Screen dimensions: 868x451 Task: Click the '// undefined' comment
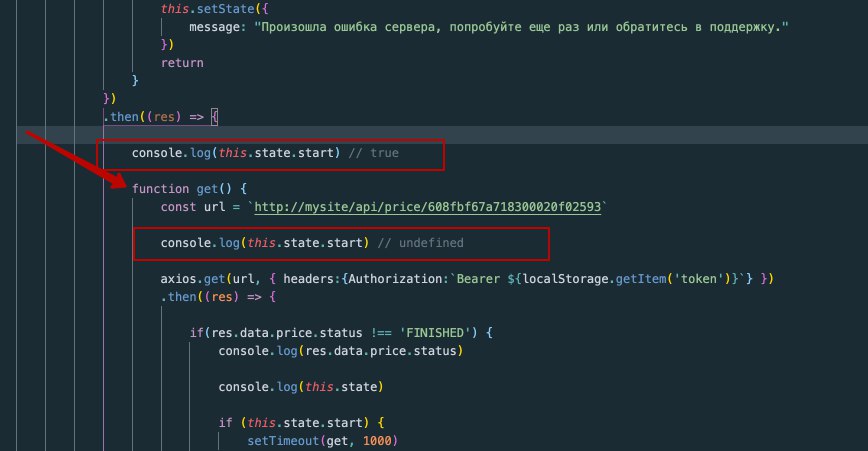(421, 243)
